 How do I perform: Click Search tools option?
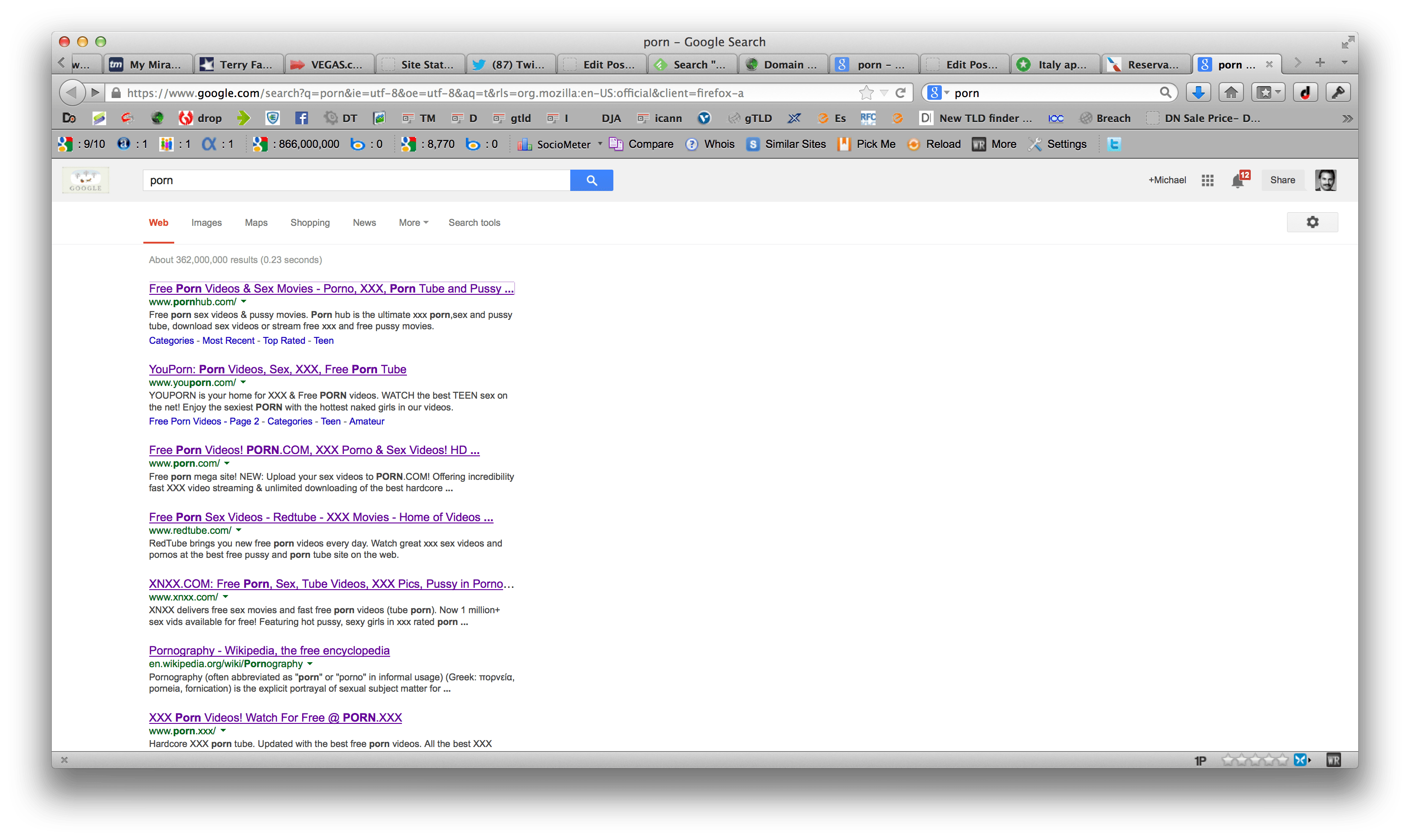pyautogui.click(x=474, y=222)
